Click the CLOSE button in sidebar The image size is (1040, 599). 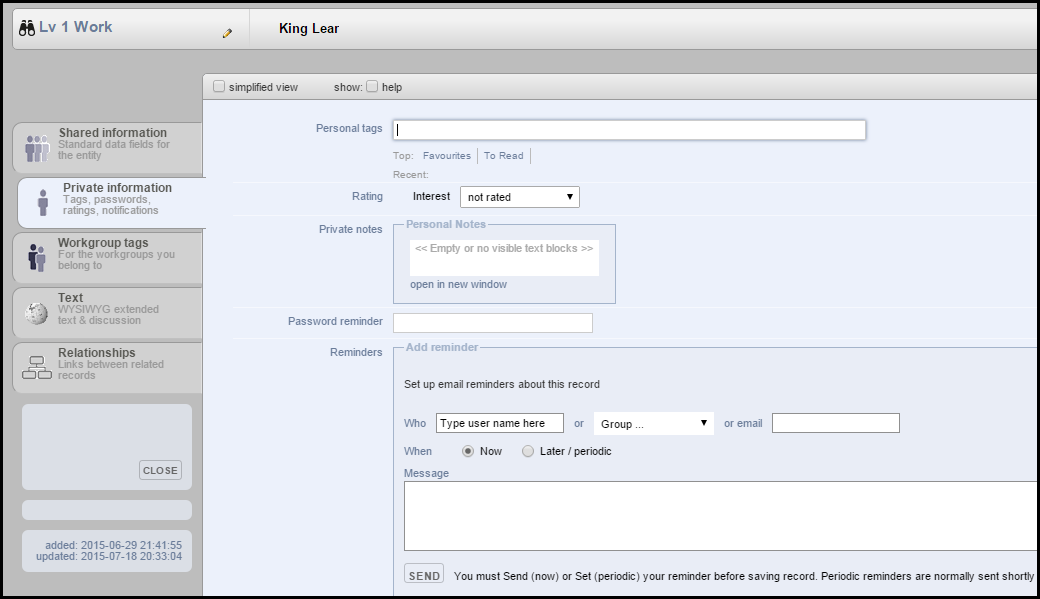point(161,470)
